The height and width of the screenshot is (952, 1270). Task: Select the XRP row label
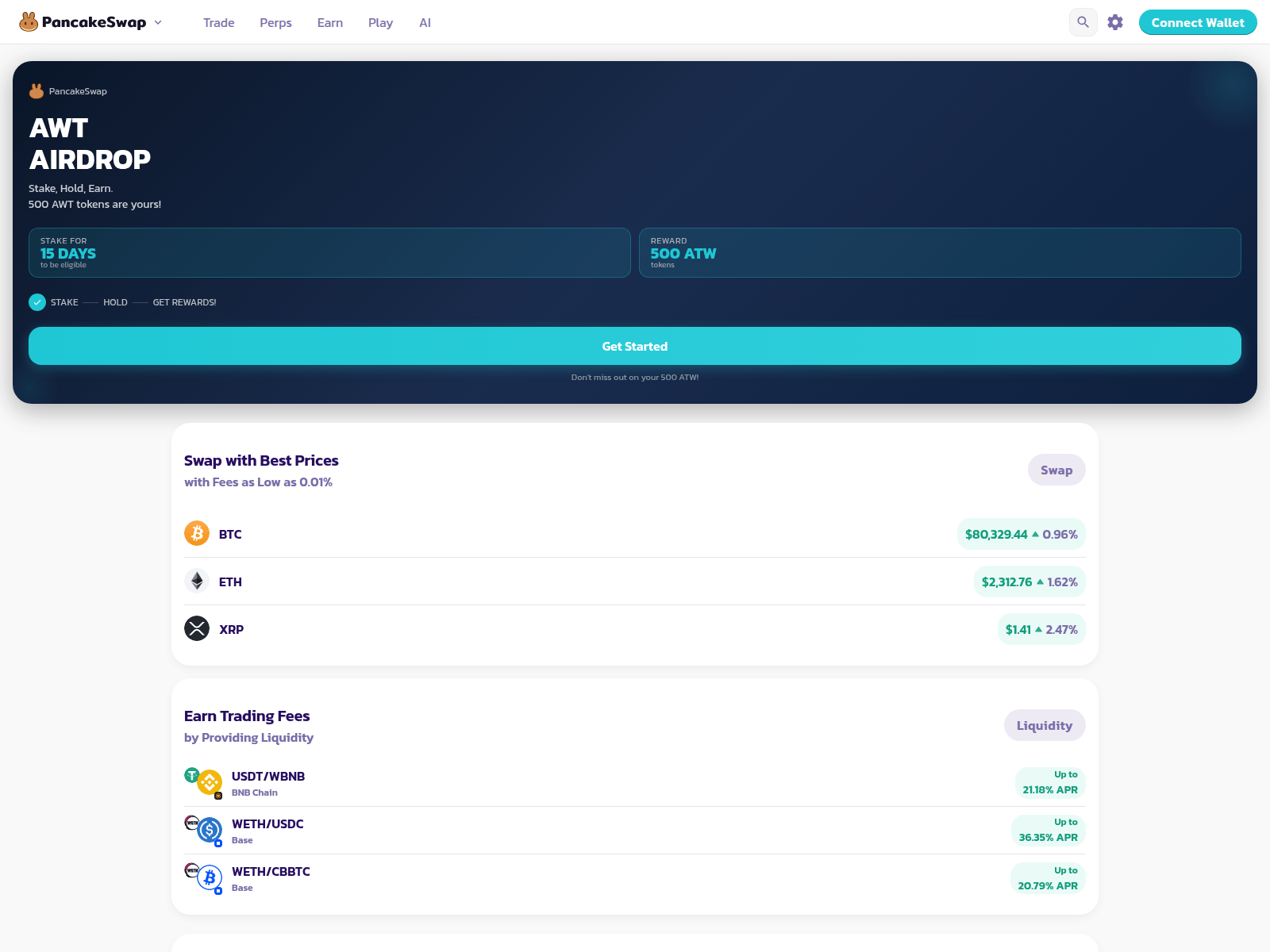tap(231, 629)
